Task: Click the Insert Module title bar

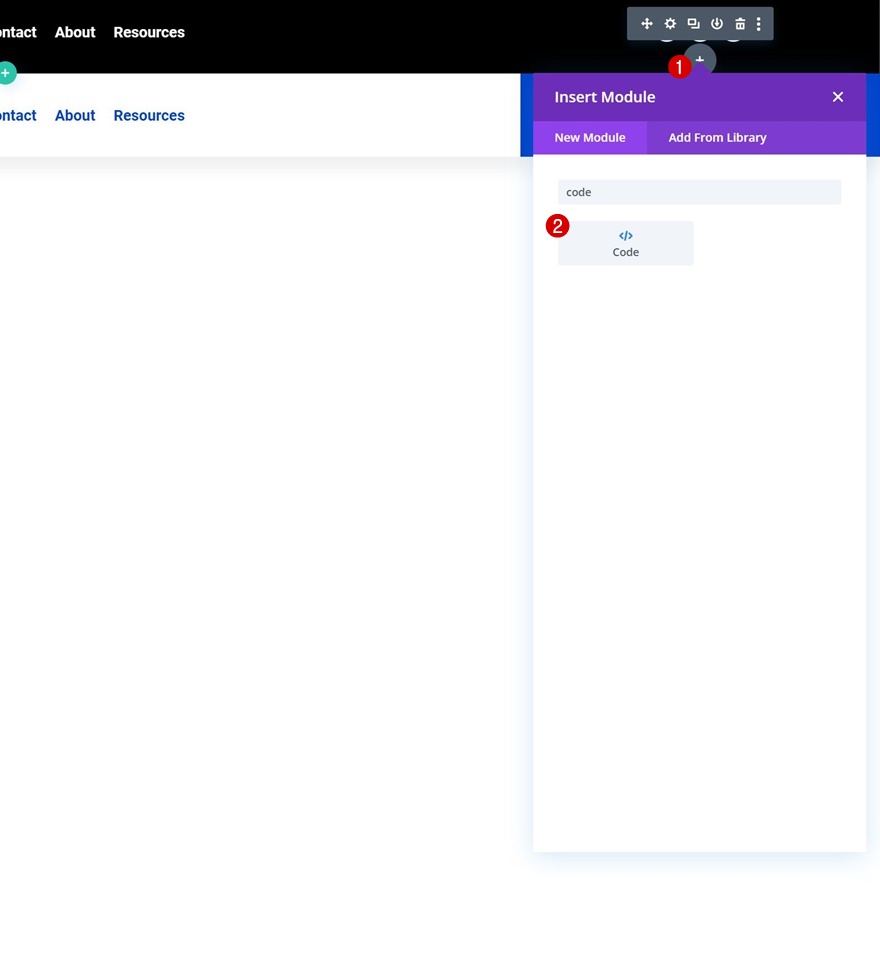Action: tap(604, 96)
